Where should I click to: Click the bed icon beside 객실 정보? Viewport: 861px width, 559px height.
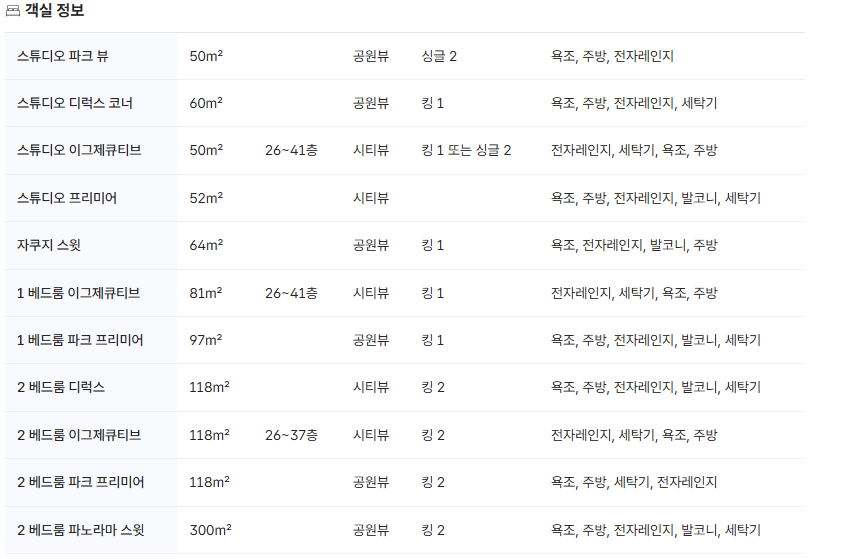(12, 12)
